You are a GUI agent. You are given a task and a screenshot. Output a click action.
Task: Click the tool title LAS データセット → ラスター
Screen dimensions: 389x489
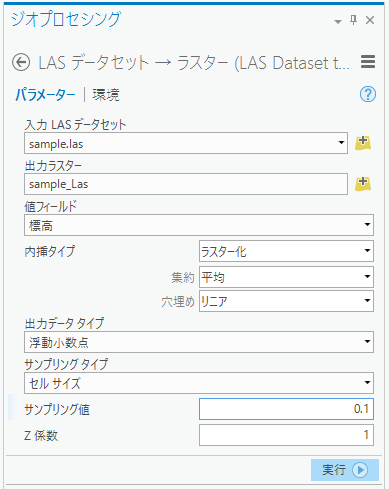click(x=193, y=63)
